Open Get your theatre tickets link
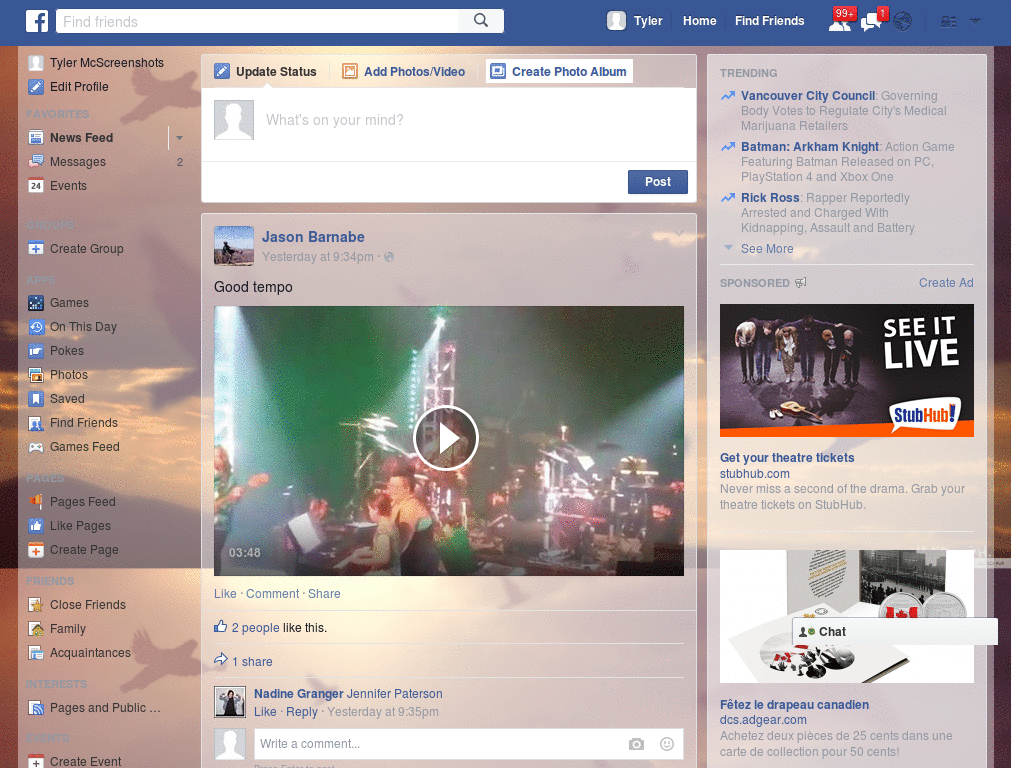The height and width of the screenshot is (768, 1024). (x=787, y=457)
